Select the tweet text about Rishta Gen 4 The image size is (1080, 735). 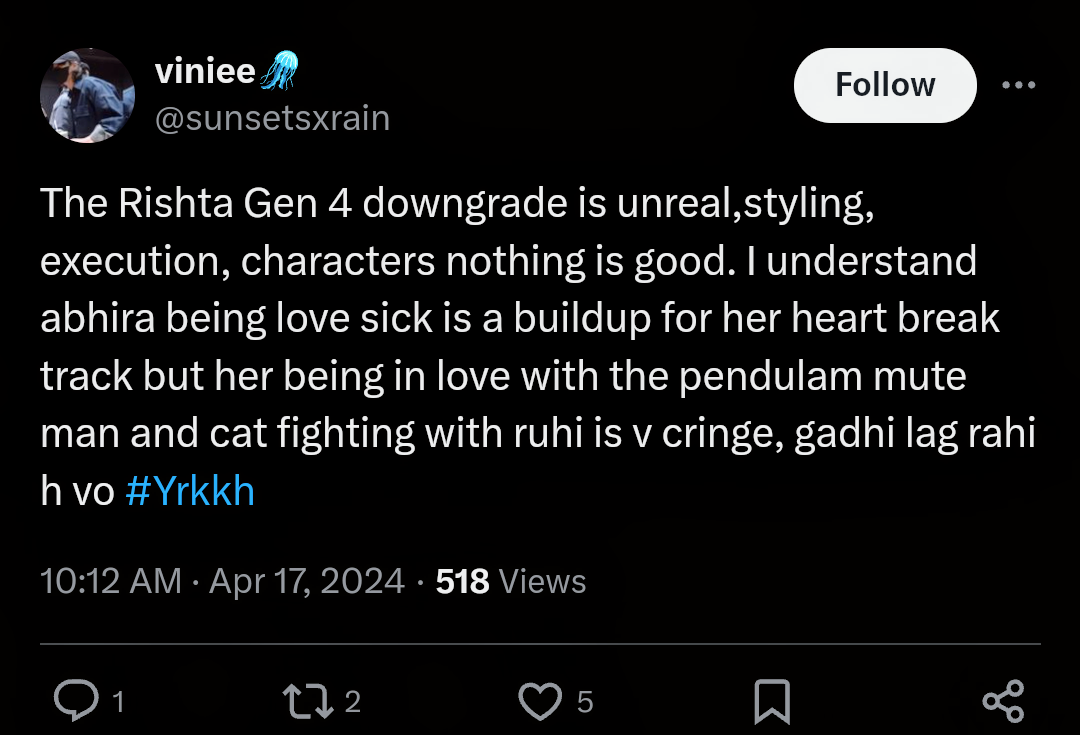coord(538,347)
